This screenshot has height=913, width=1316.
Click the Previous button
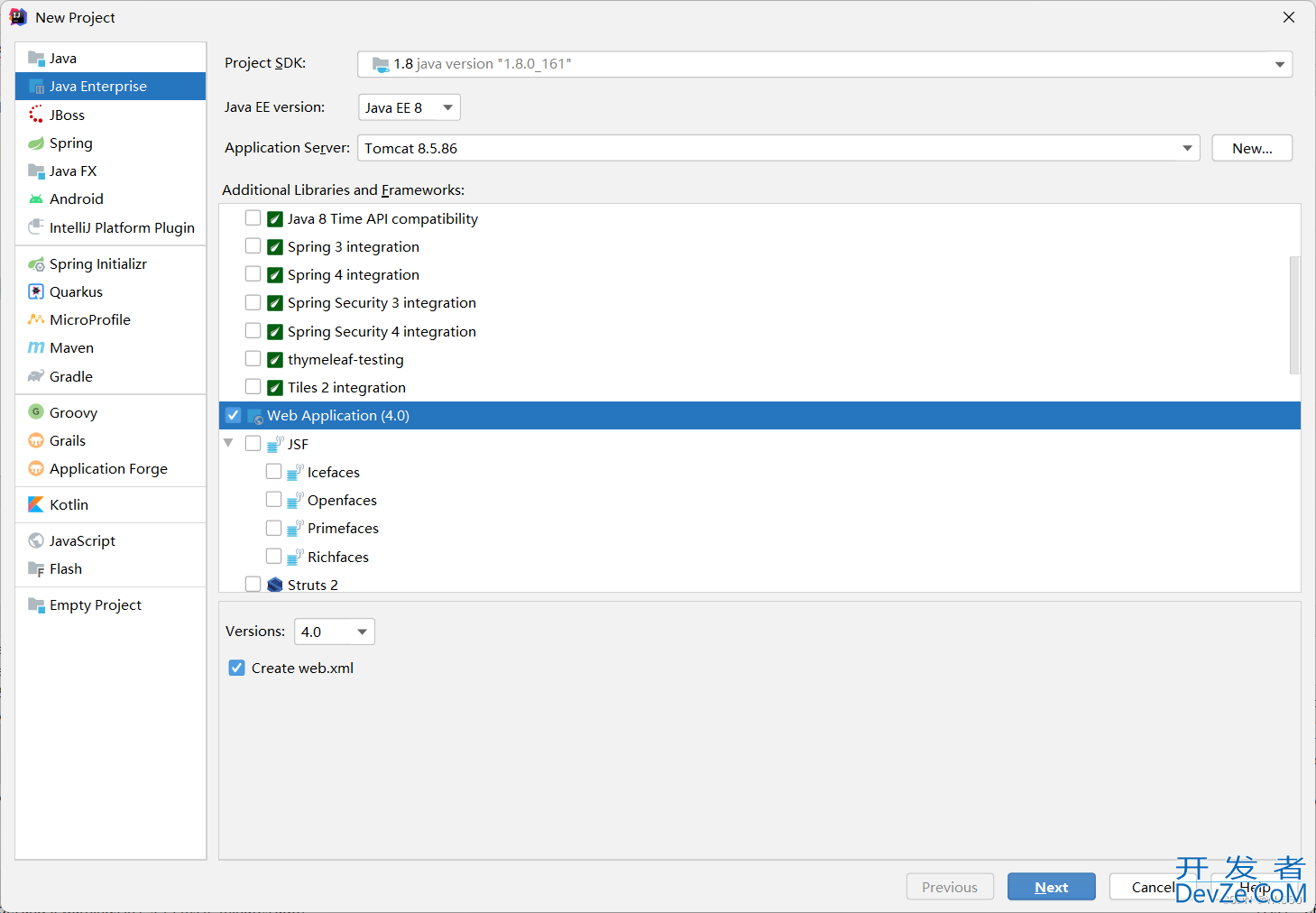950,887
